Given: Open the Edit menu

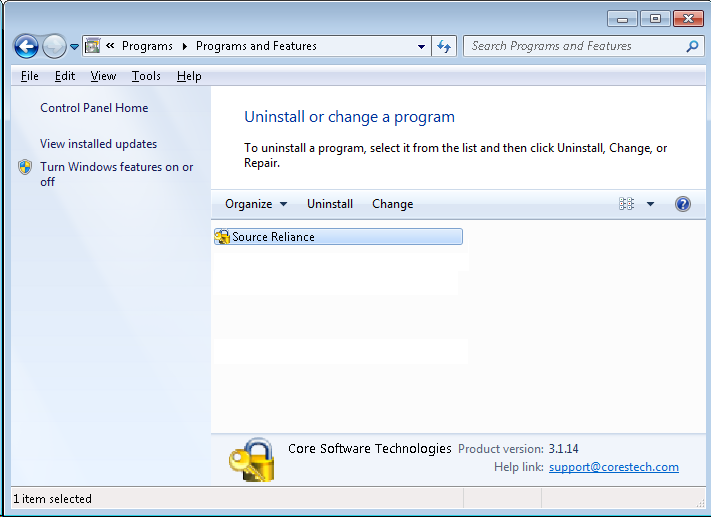Looking at the screenshot, I should 65,76.
